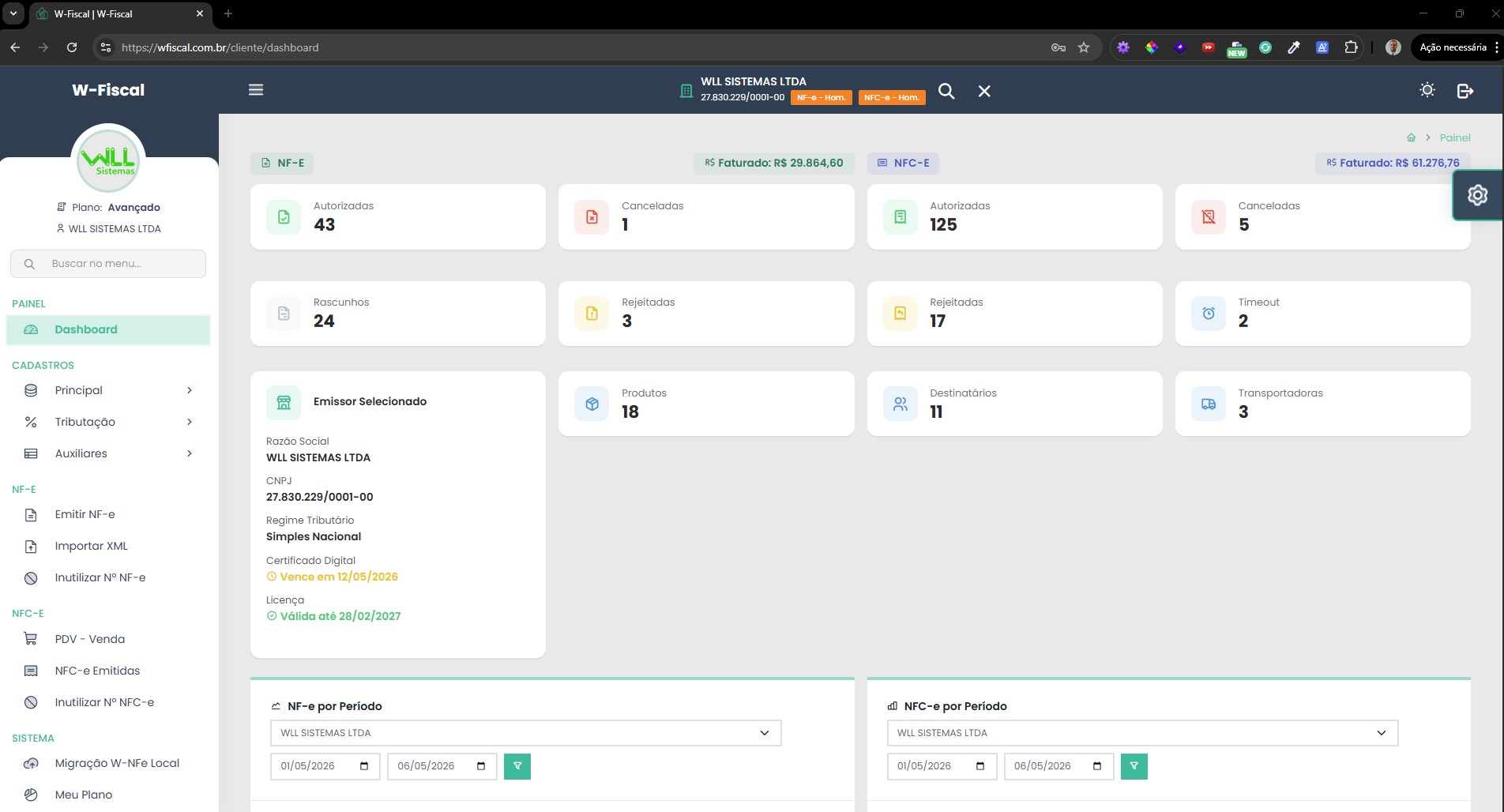Click the NFC-e Canceladas card icon
This screenshot has height=812, width=1504.
coord(1209,217)
